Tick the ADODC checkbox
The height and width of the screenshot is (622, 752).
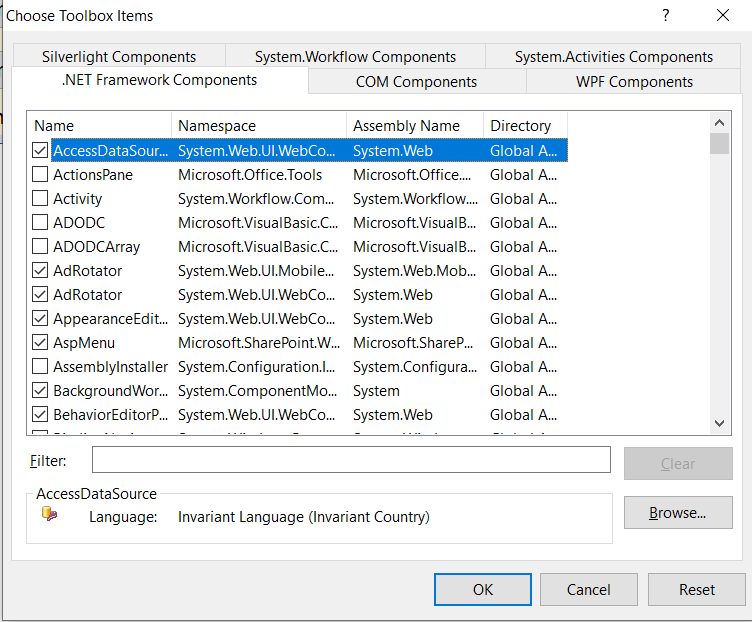coord(40,223)
